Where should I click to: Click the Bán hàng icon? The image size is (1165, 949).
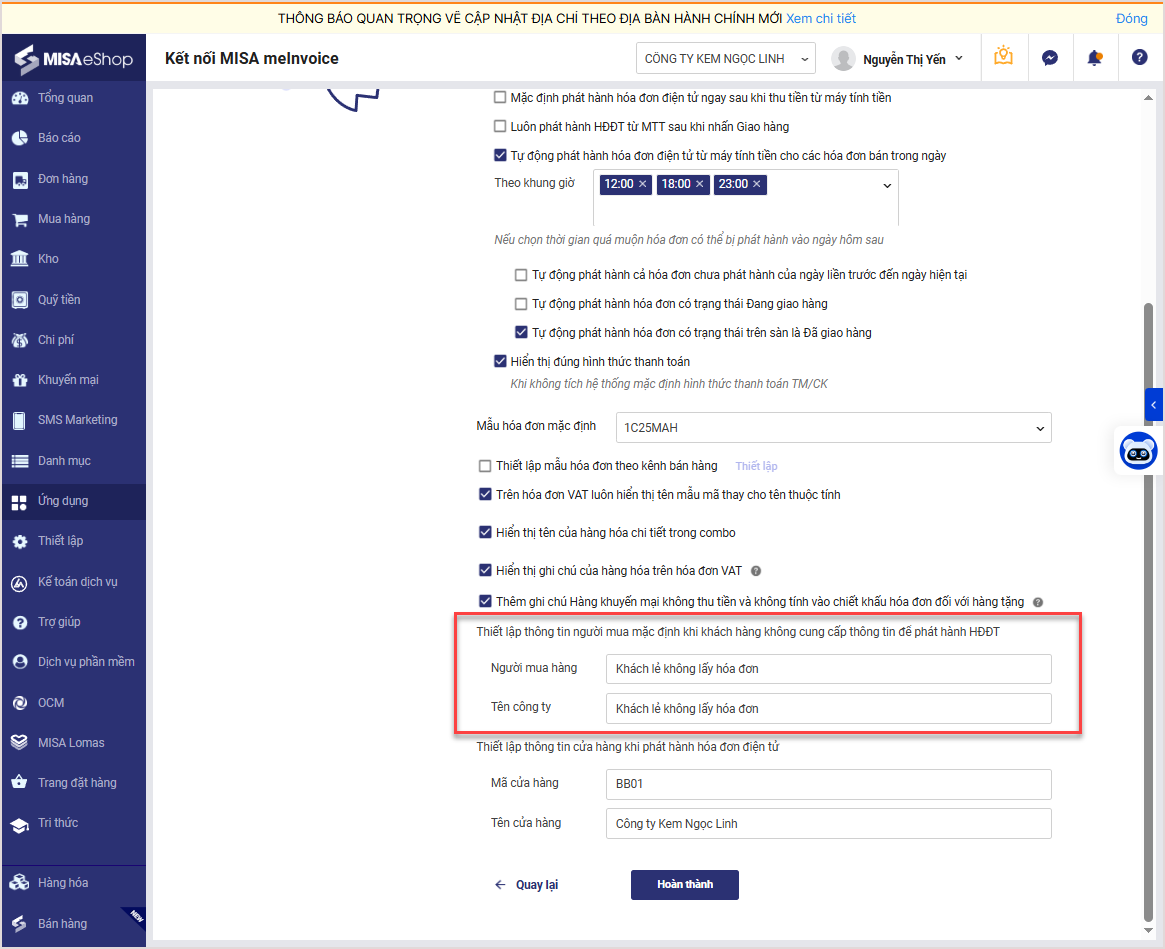click(x=20, y=924)
